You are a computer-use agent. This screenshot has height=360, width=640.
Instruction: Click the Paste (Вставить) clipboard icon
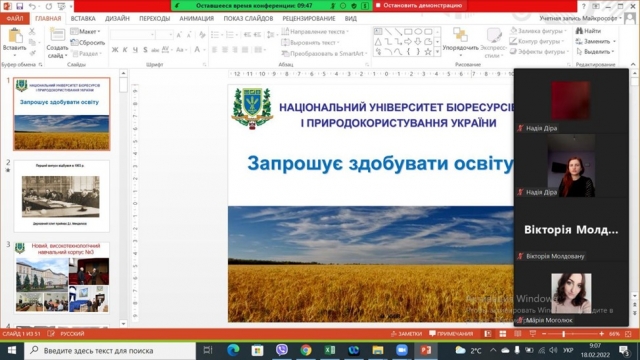pos(16,36)
